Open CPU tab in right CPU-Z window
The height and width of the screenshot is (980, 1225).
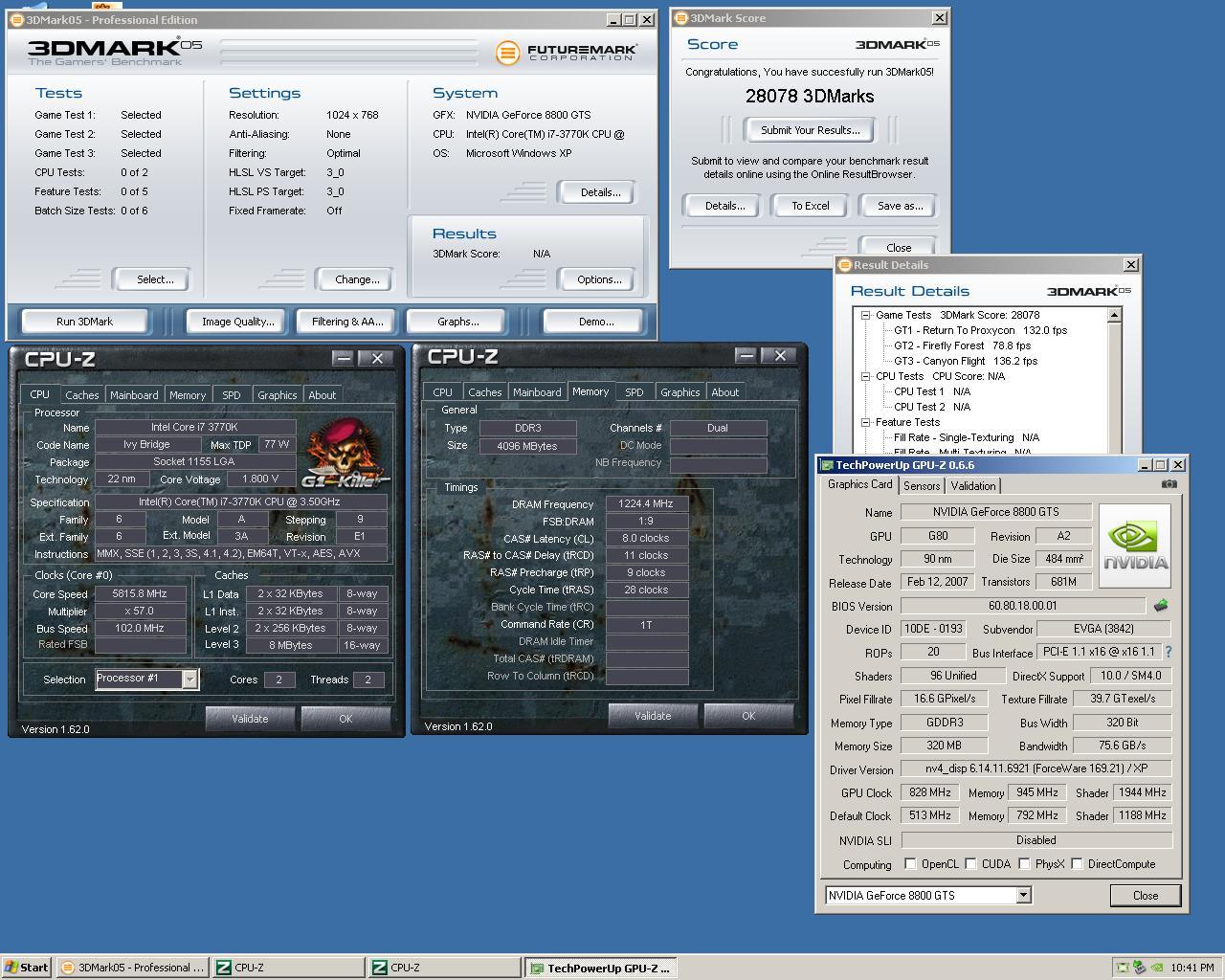pos(442,391)
